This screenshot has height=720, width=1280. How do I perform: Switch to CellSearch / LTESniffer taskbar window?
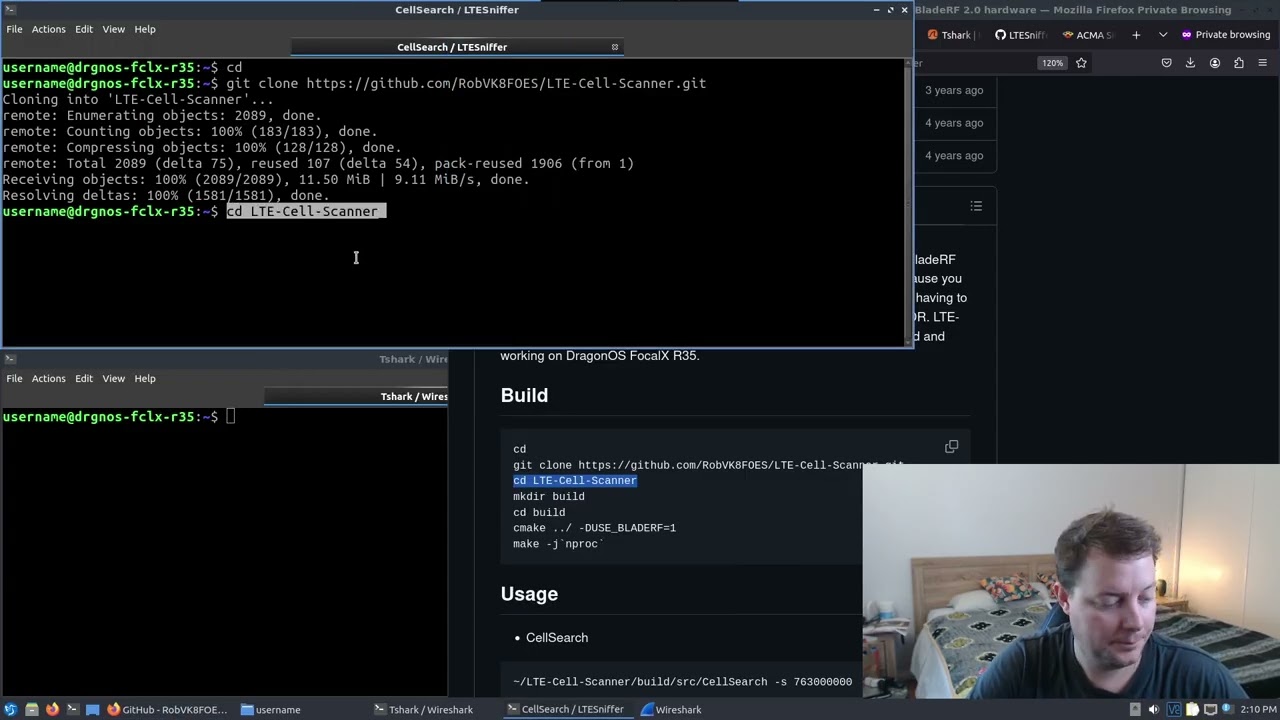click(565, 710)
